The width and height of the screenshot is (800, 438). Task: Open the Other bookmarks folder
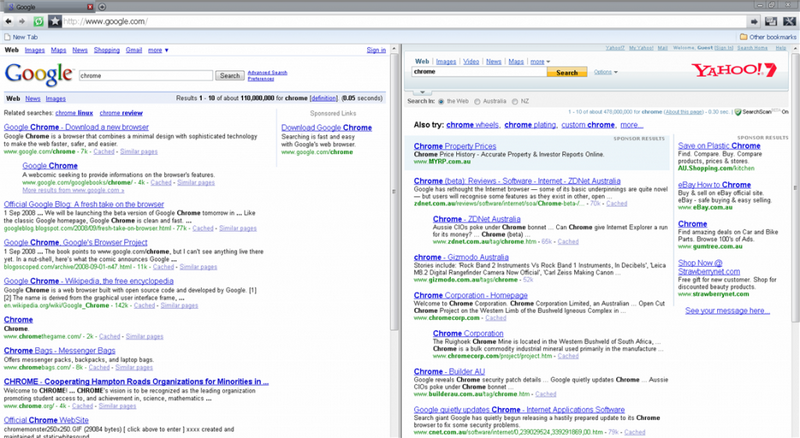768,37
